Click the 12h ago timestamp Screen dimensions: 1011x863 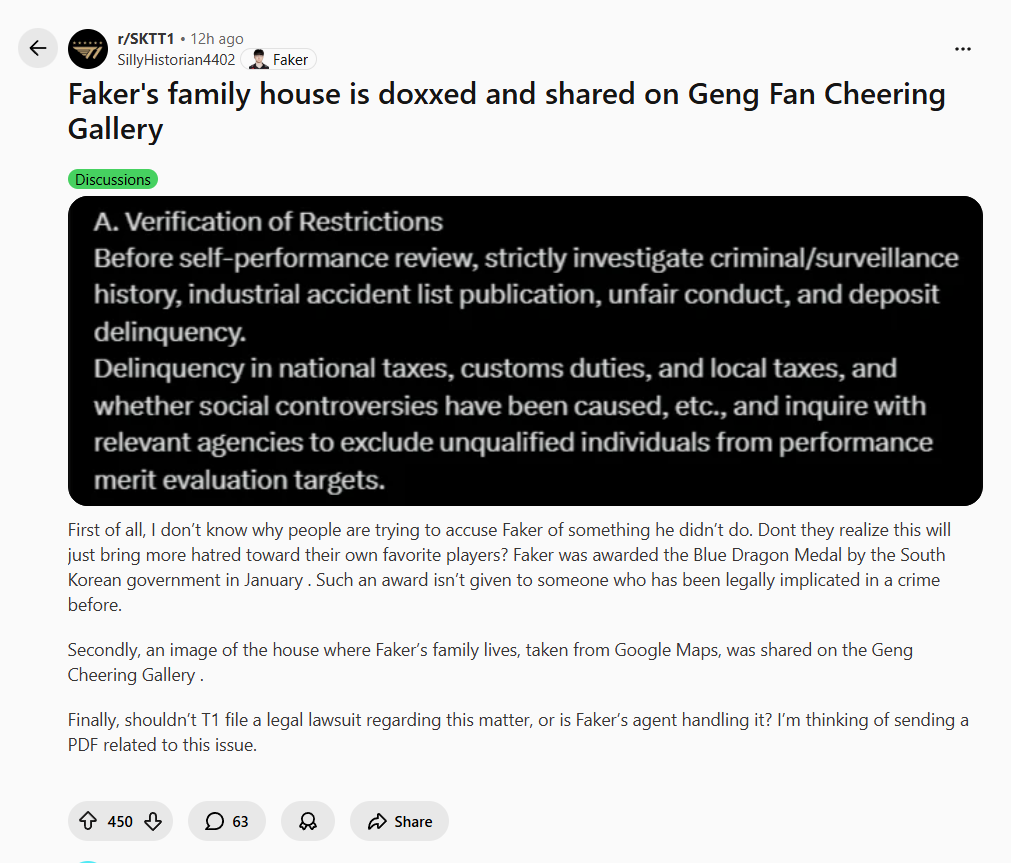coord(216,39)
